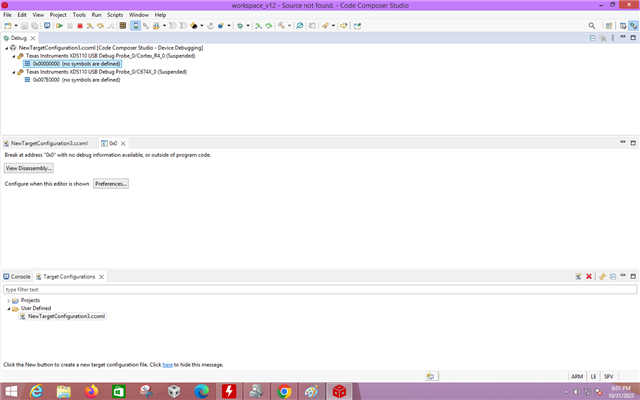Click the Collapse All icon in Debug view

[x=593, y=38]
